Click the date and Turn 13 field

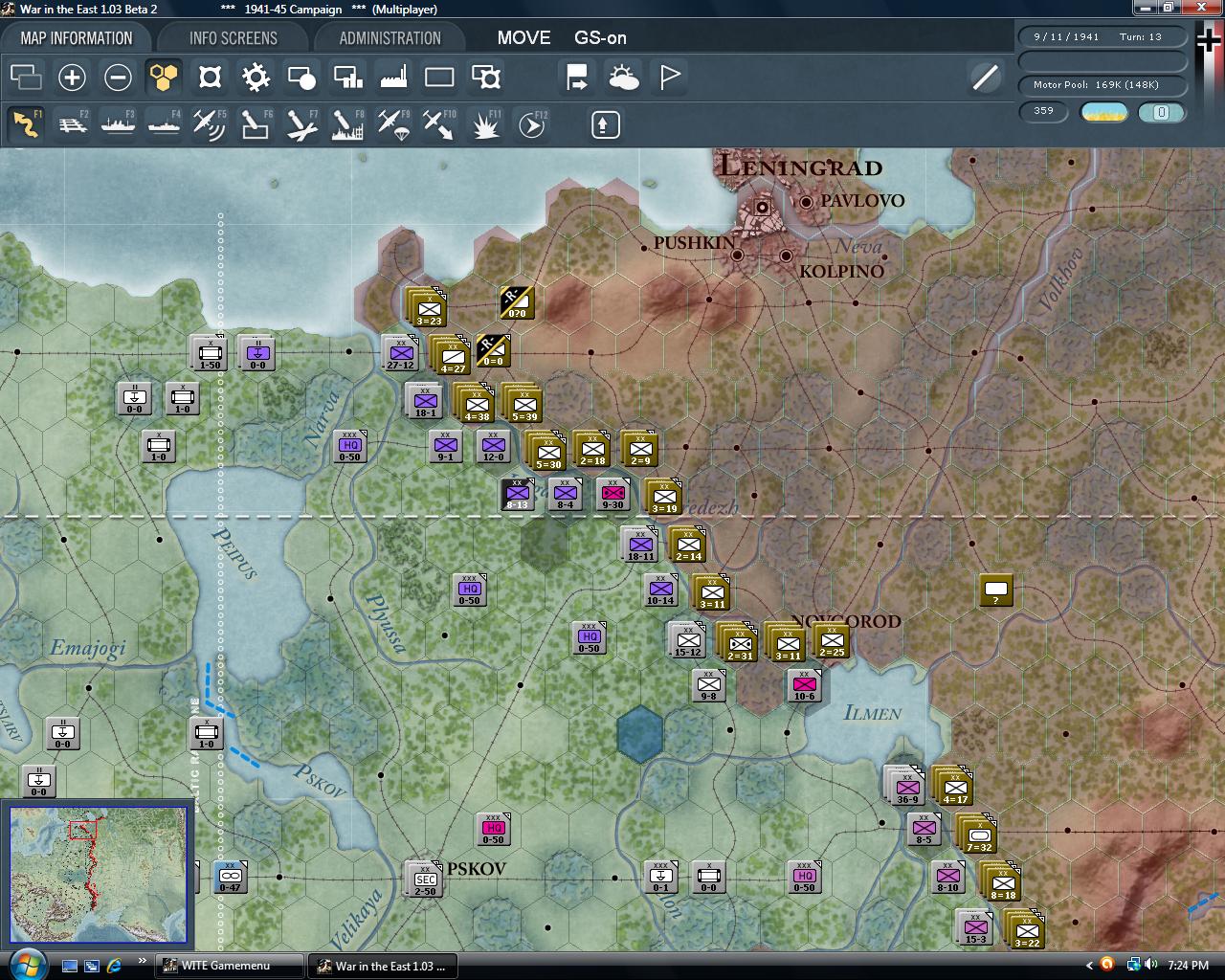(1102, 36)
